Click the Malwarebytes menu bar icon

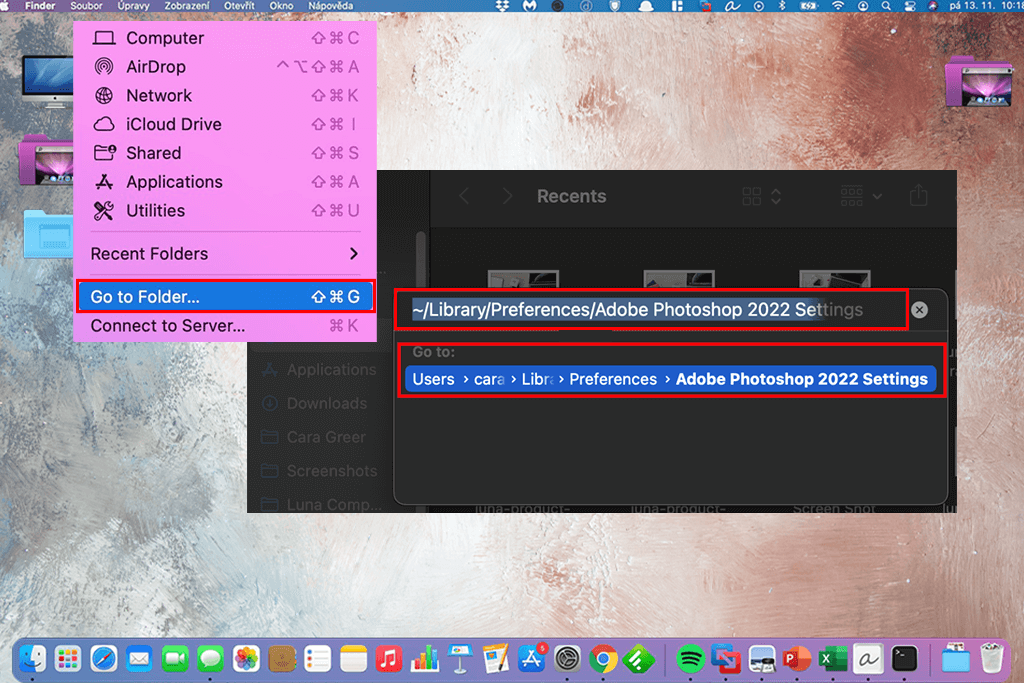[x=530, y=6]
